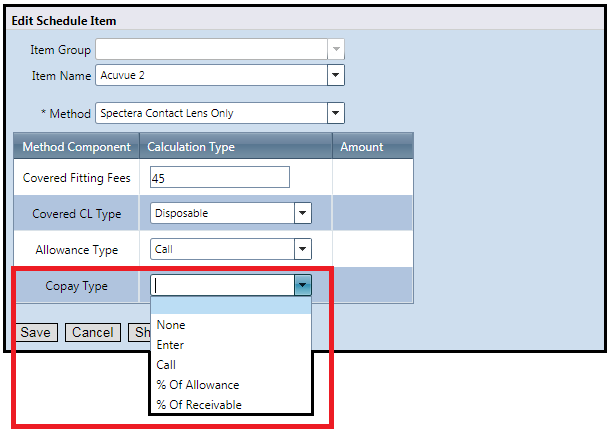Click the Covered CL Type Disposable field

221,212
